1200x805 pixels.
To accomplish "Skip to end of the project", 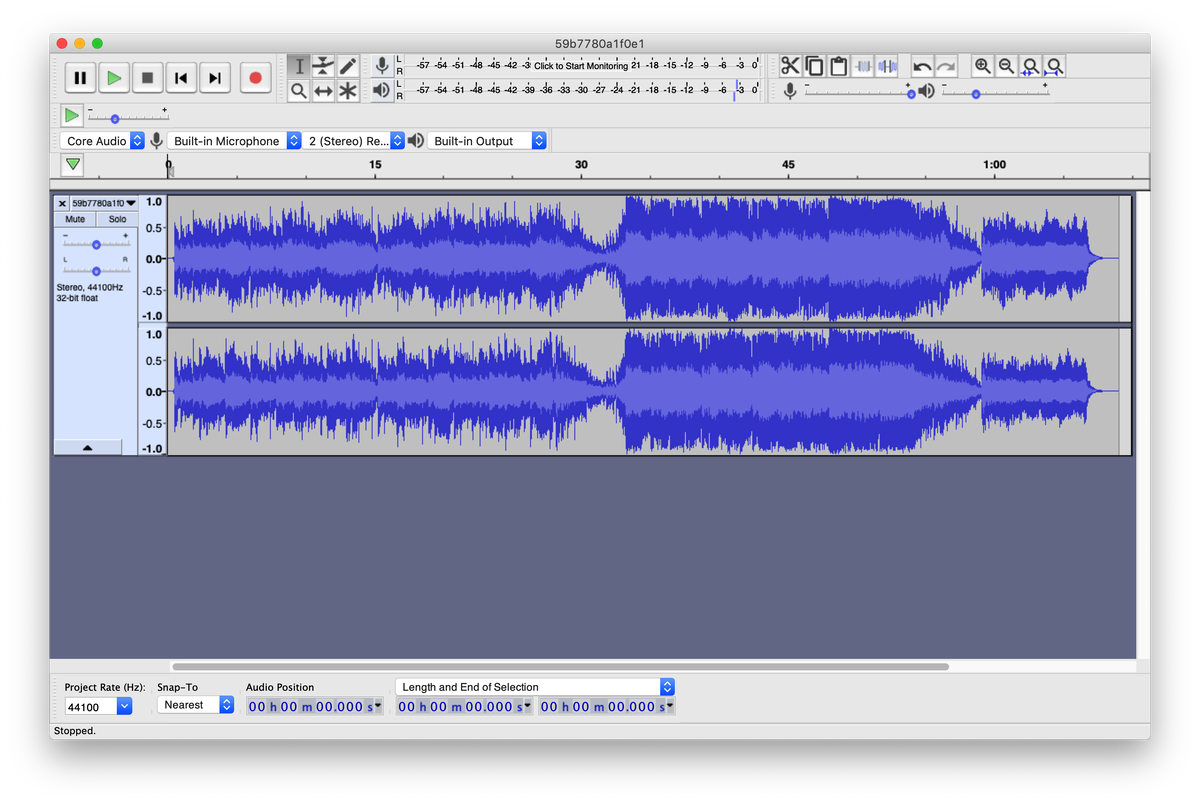I will [x=214, y=77].
